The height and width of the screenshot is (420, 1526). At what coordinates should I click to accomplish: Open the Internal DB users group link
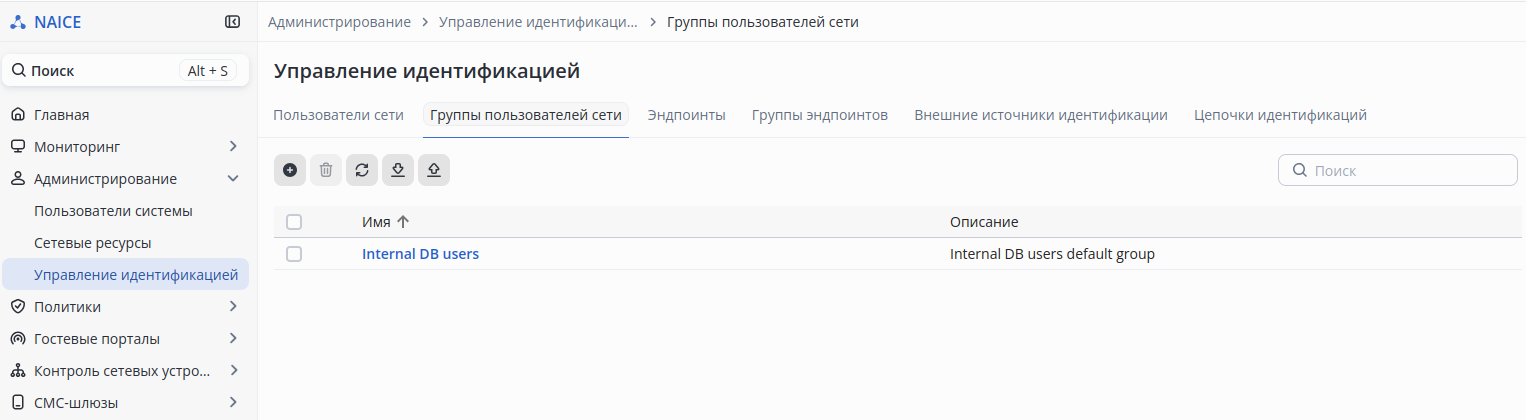coord(420,254)
